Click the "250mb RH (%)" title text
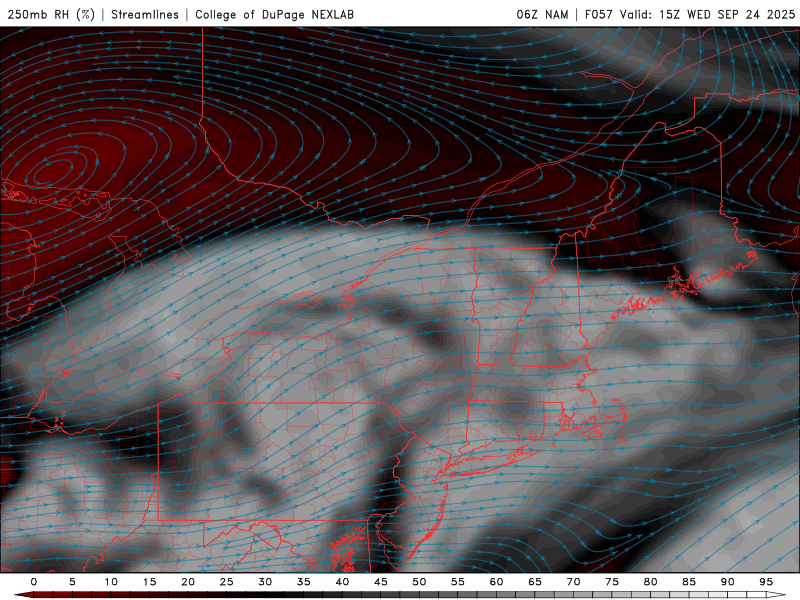 tap(52, 14)
